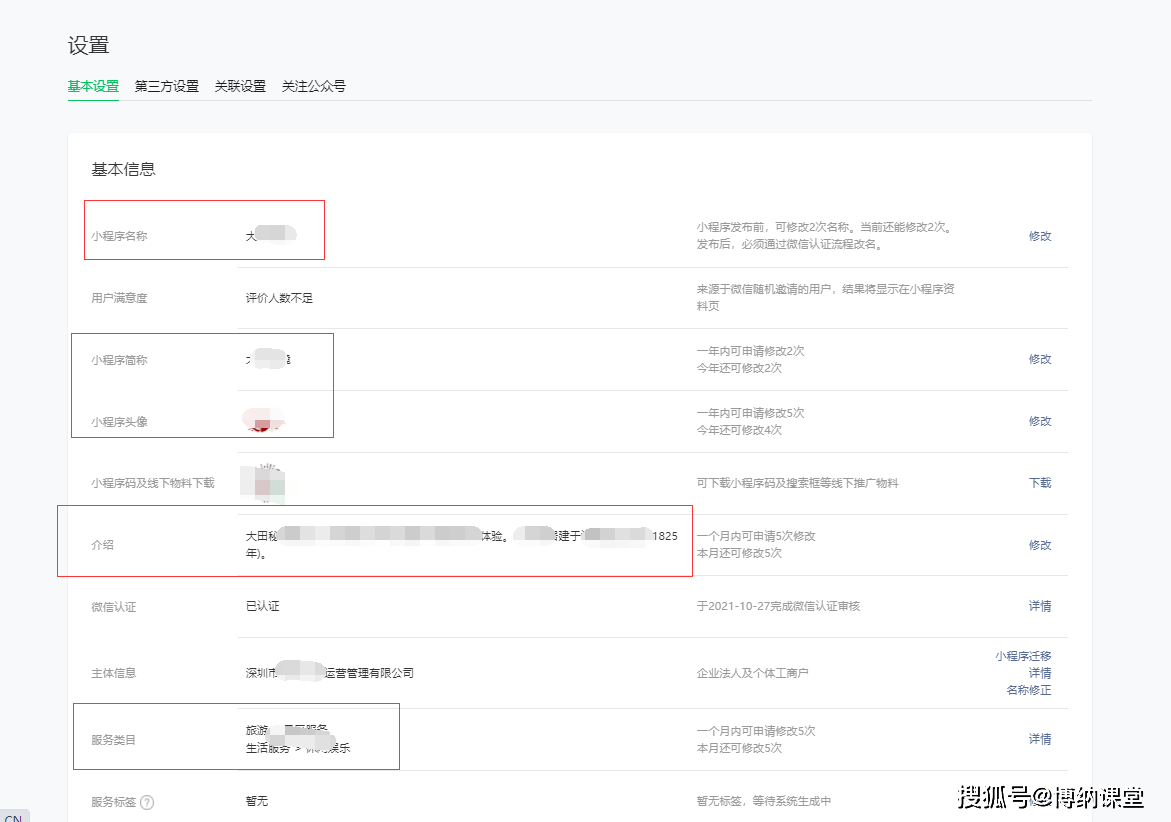Click the mini program QR code image
Image resolution: width=1171 pixels, height=822 pixels.
[264, 483]
